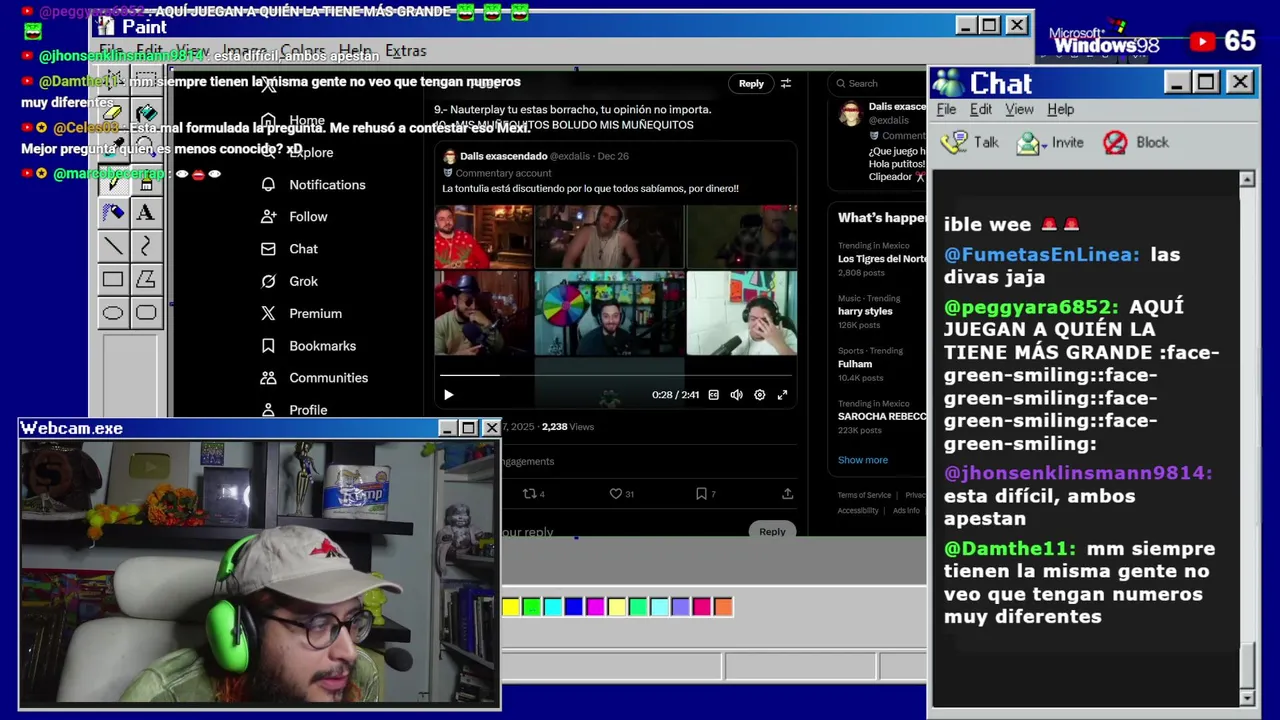Click the Follow people icon in sidebar
The width and height of the screenshot is (1280, 720).
click(x=268, y=216)
